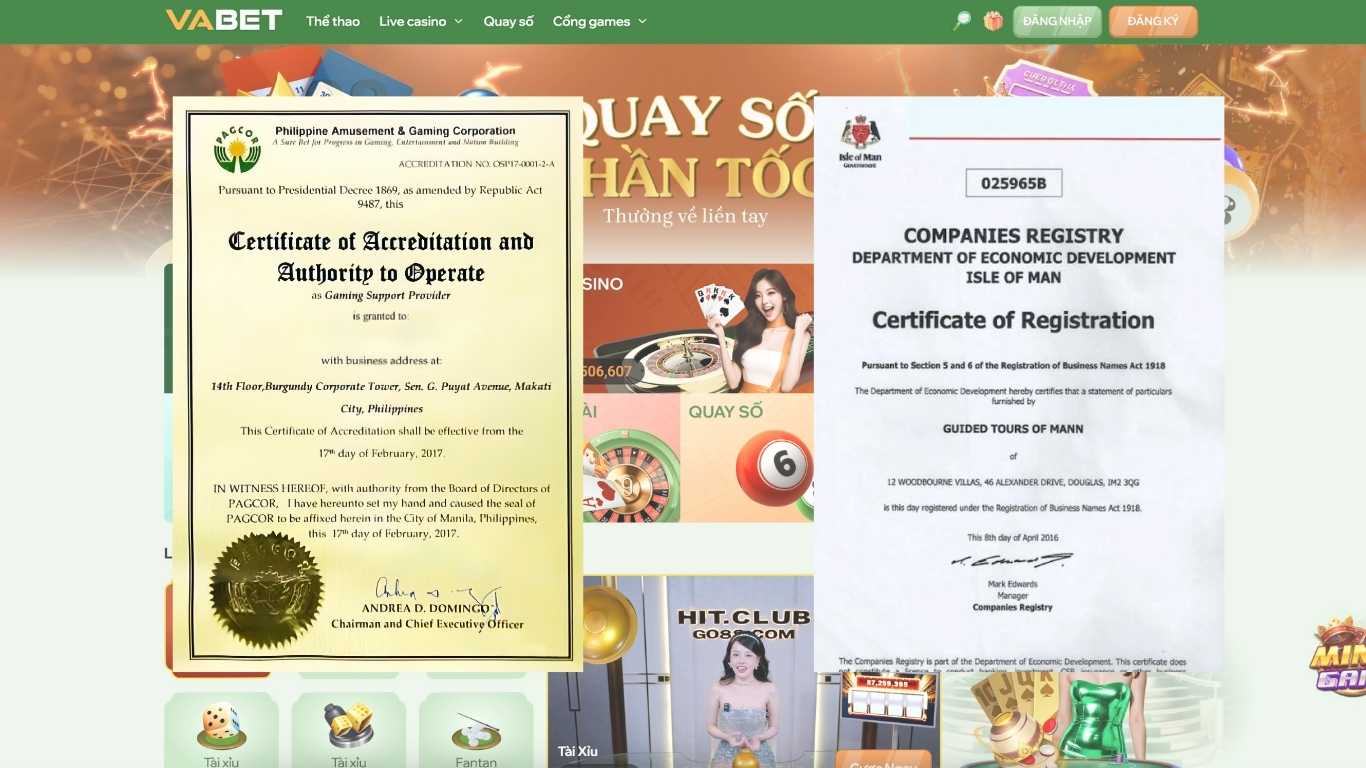Click the gift box promotions icon
Screen dimensions: 1366x768
[993, 21]
